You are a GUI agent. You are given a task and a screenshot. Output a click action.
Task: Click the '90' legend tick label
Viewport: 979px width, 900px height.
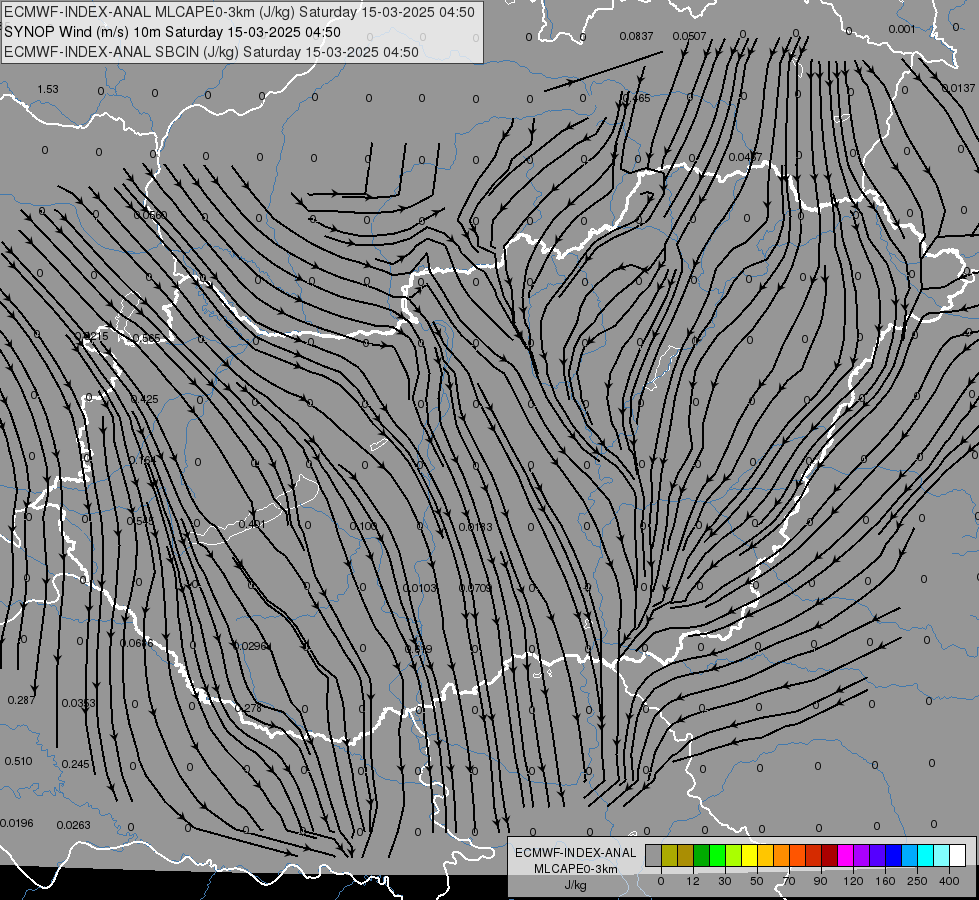pyautogui.click(x=821, y=881)
